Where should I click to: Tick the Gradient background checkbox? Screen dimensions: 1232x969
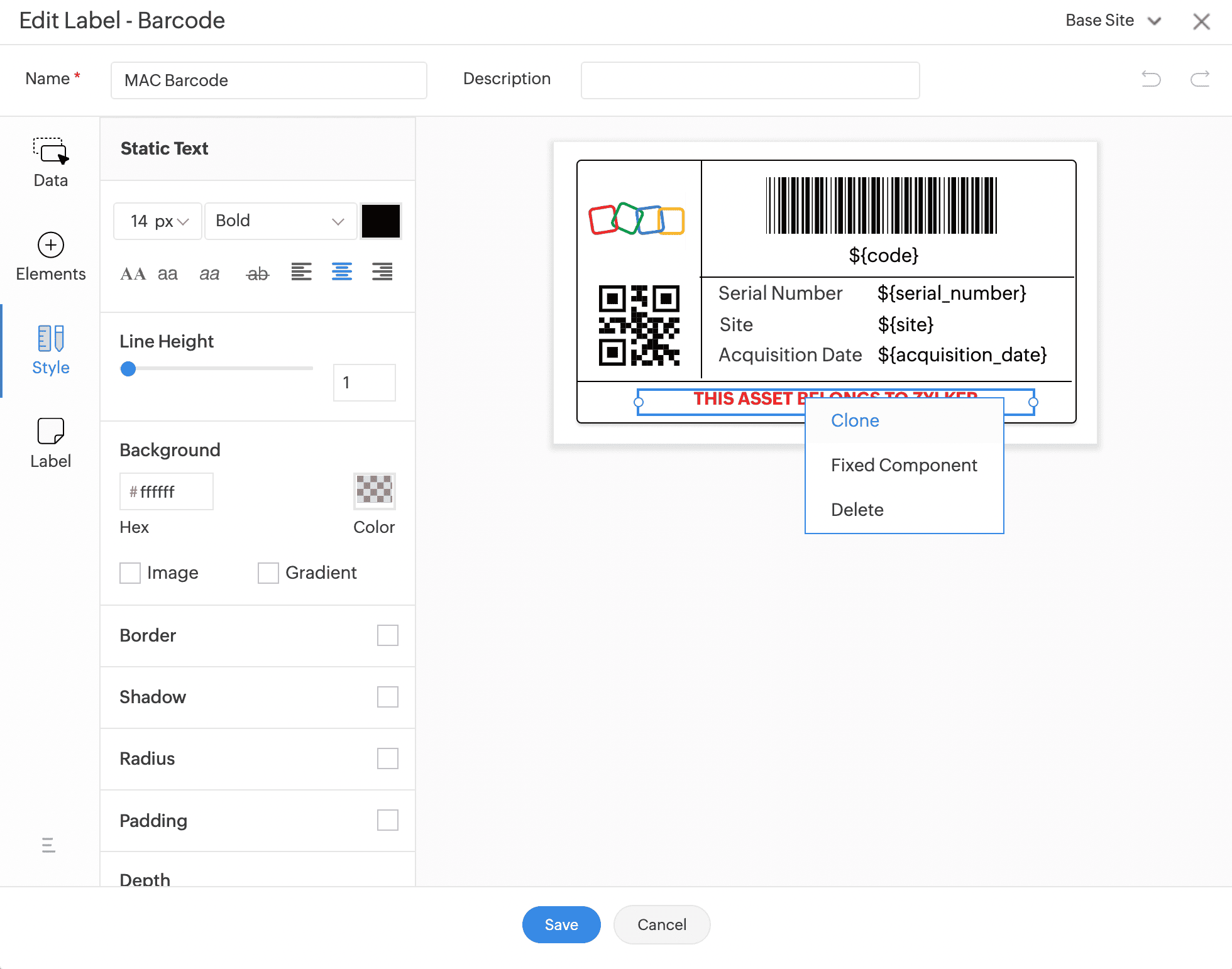pyautogui.click(x=268, y=573)
